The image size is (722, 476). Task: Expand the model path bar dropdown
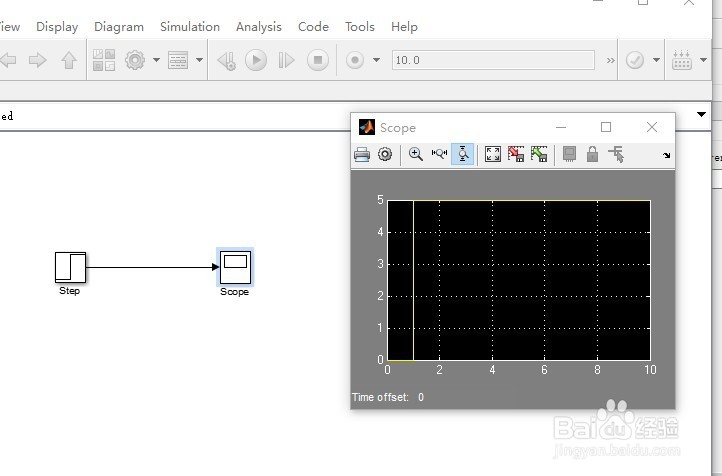coord(701,114)
